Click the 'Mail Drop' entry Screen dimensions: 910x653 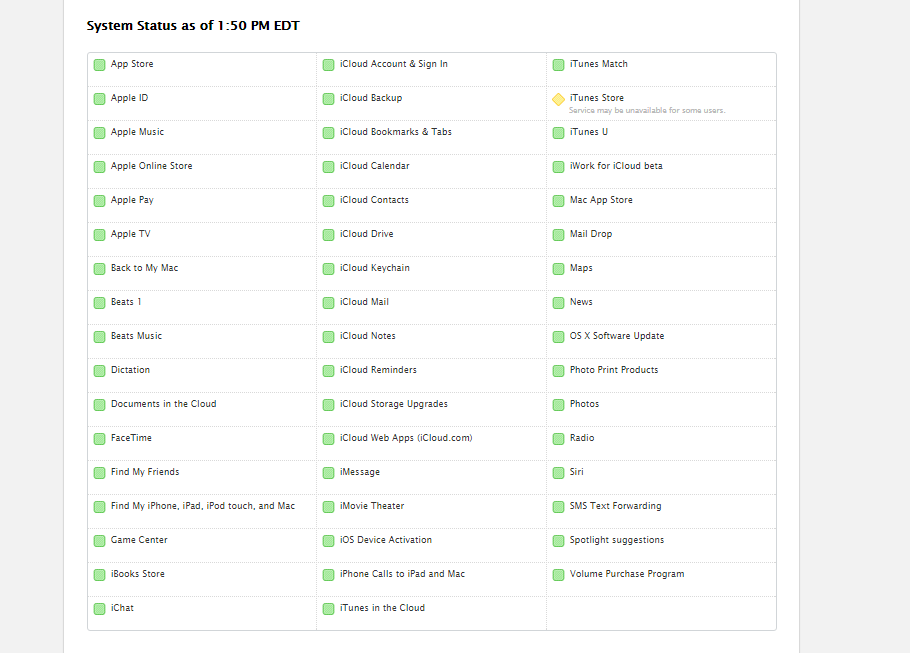pos(591,234)
